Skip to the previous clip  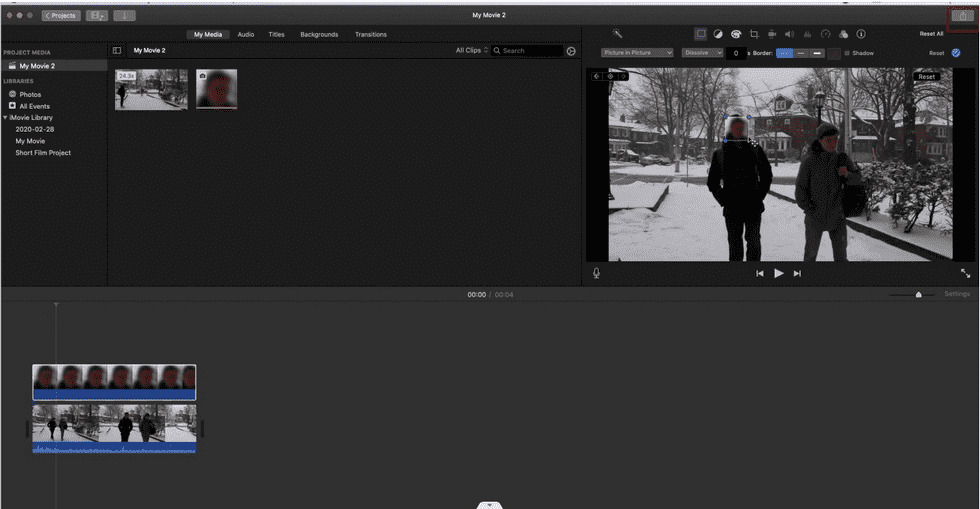pyautogui.click(x=760, y=273)
